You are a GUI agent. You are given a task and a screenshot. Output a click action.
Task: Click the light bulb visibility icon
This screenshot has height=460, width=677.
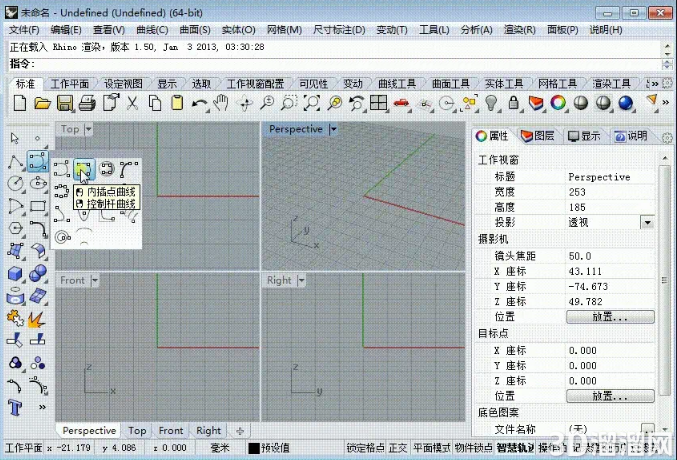coord(491,103)
